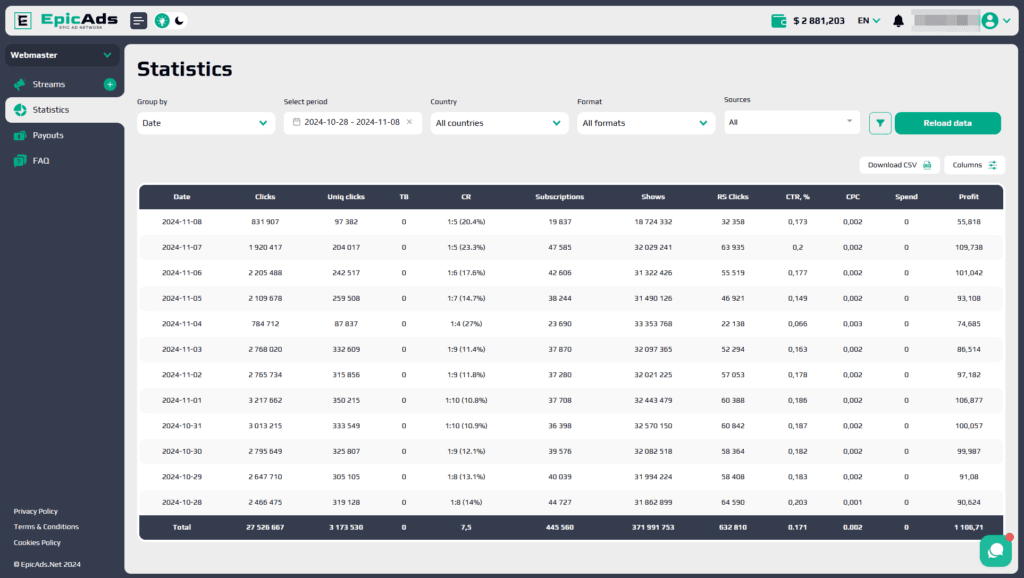
Task: Click the shows value 32 443 479
Action: coord(653,400)
